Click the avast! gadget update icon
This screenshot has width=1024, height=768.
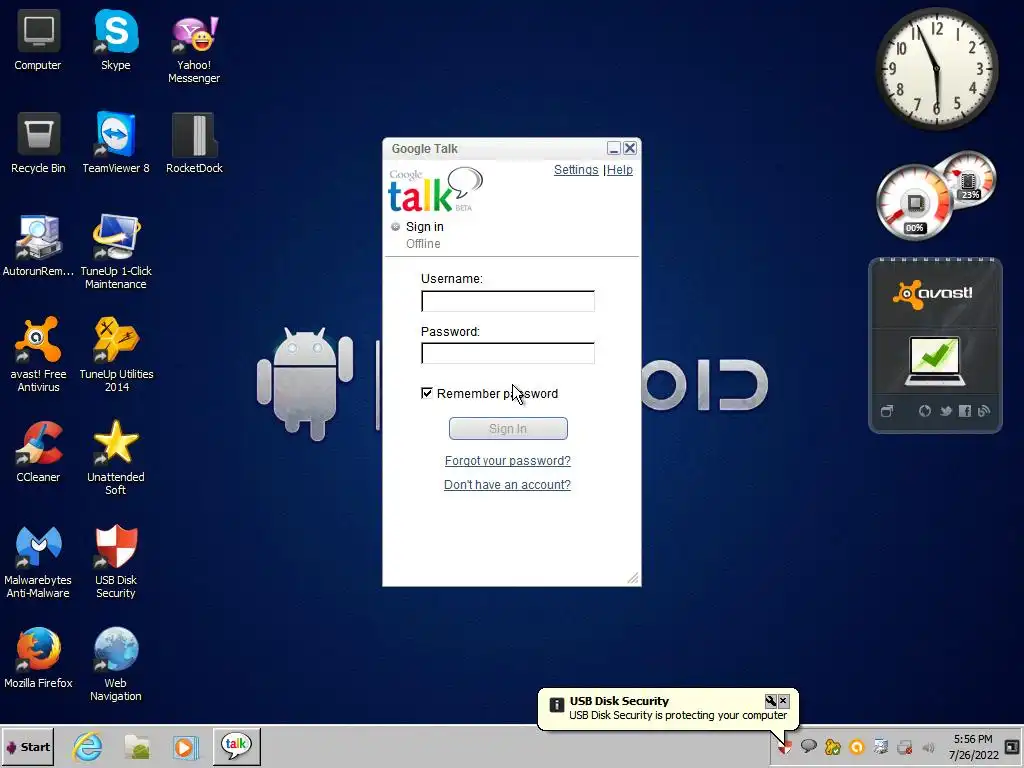pos(925,411)
